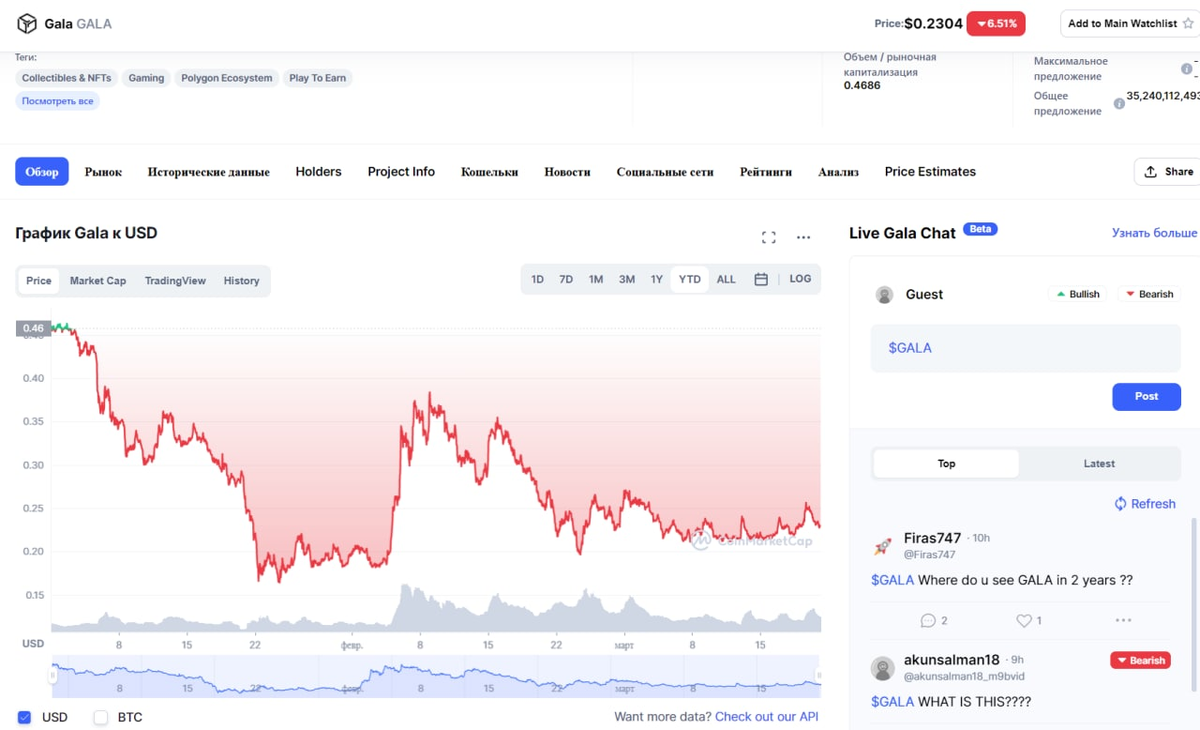Open the Price Estimates tab
This screenshot has height=730, width=1200.
(x=930, y=172)
